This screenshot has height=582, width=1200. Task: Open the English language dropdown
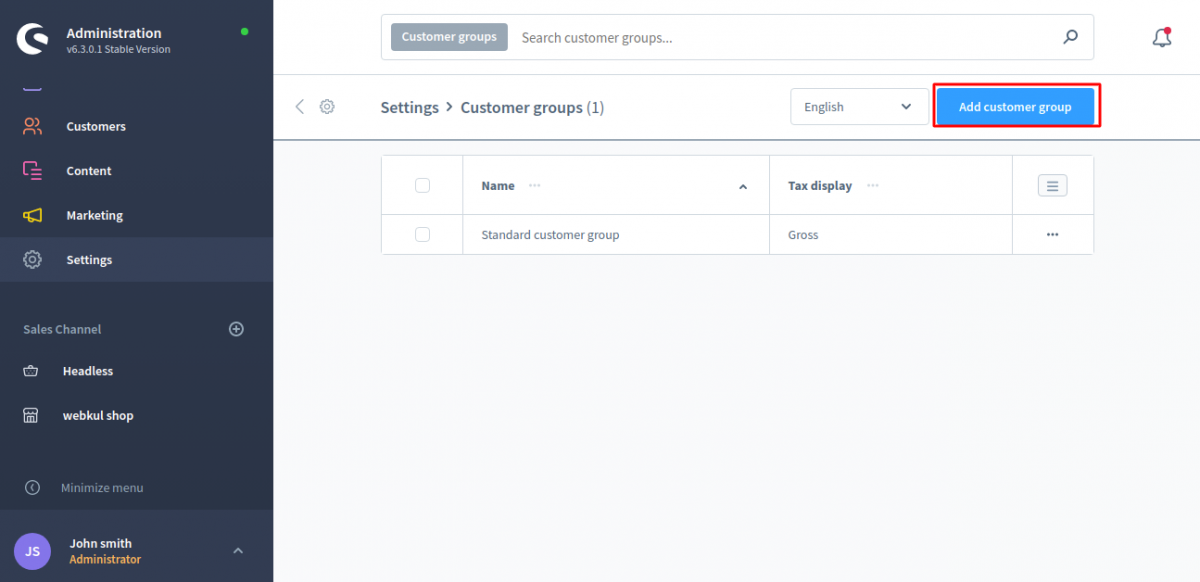coord(858,106)
